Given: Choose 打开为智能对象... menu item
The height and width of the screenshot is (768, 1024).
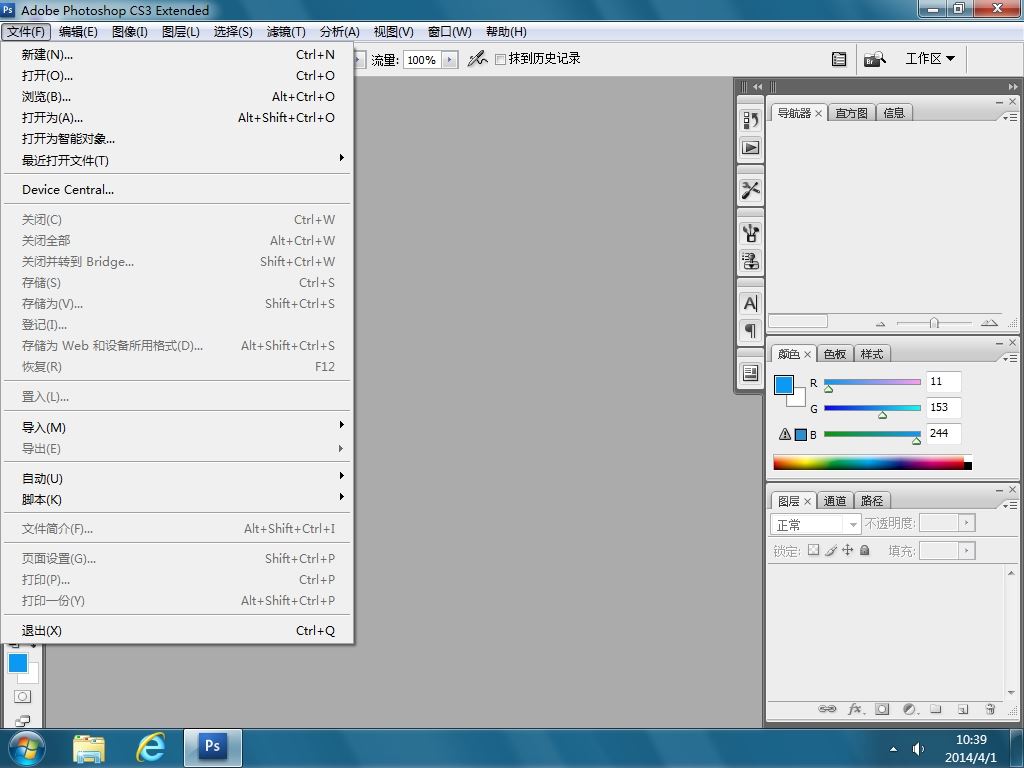Looking at the screenshot, I should point(178,138).
